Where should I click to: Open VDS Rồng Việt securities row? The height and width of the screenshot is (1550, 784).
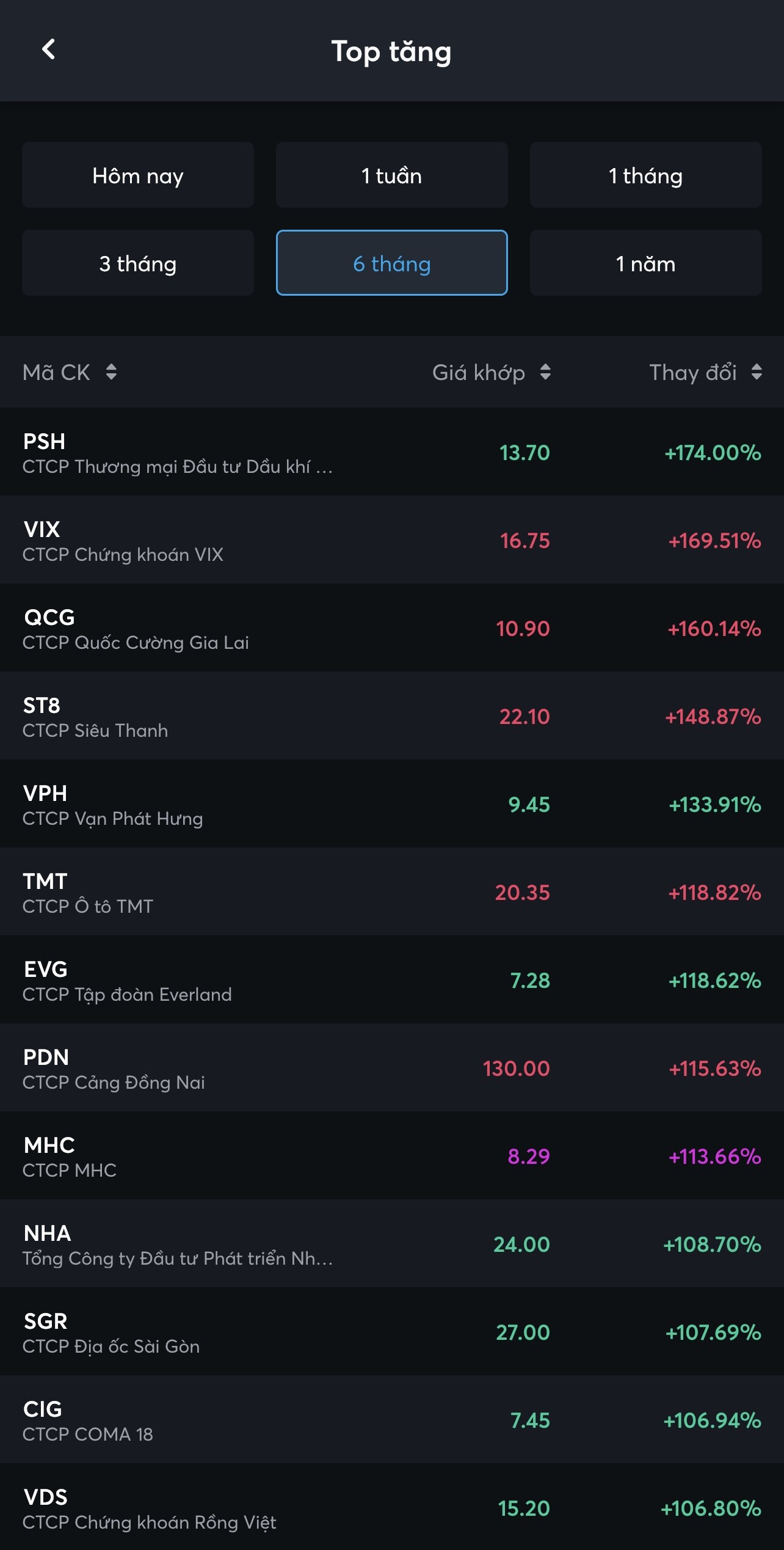tap(391, 1508)
